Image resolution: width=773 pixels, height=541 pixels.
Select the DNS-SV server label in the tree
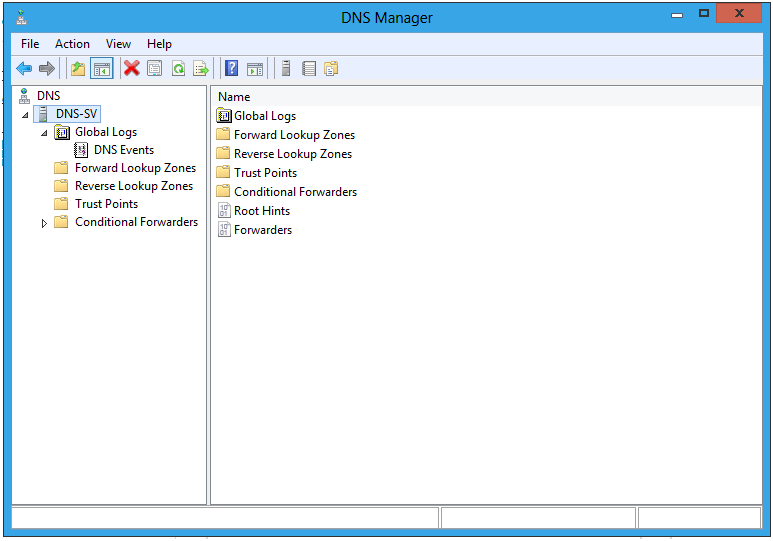(76, 114)
